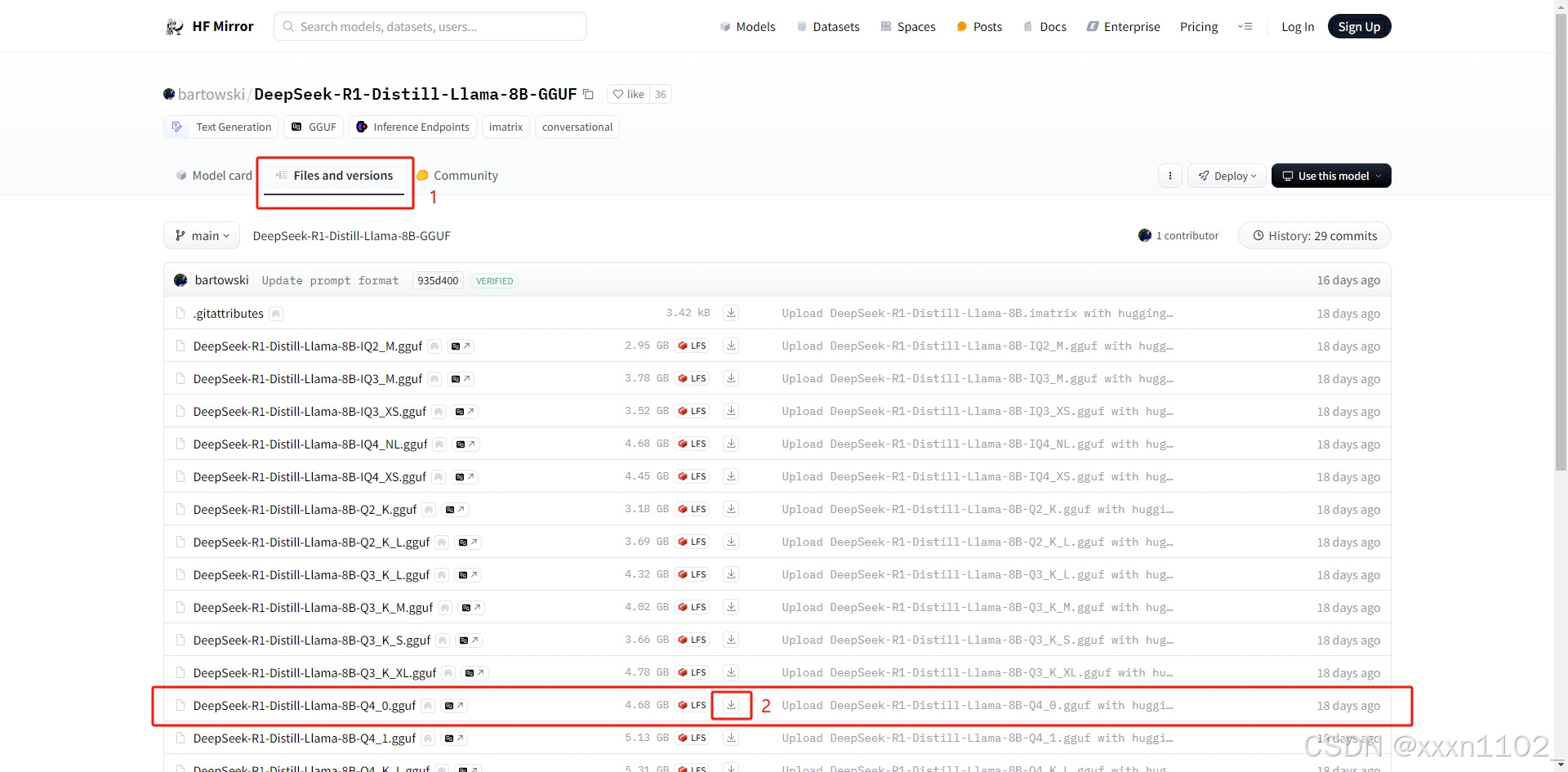Open Spaces in the top navigation
1568x772 pixels.
[908, 26]
